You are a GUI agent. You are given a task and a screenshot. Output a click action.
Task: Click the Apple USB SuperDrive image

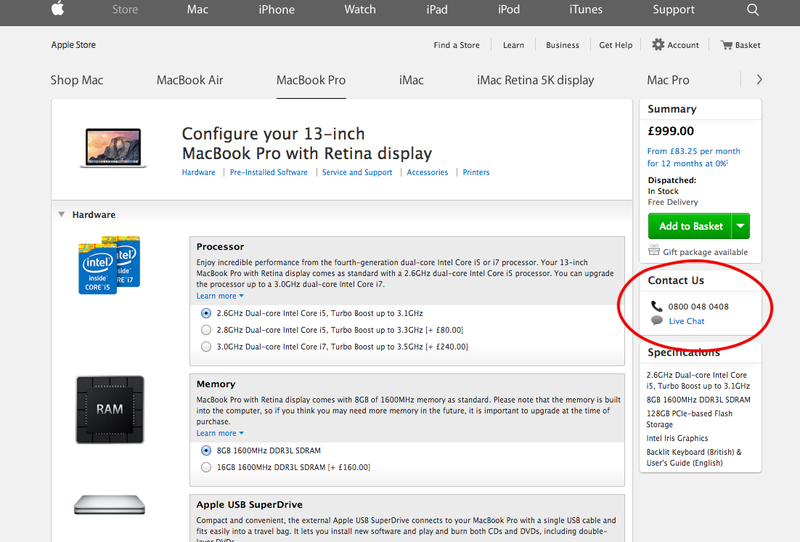pyautogui.click(x=110, y=504)
